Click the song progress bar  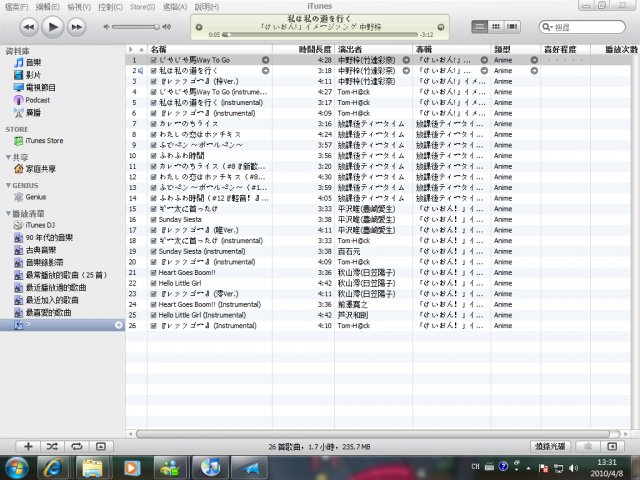pyautogui.click(x=320, y=35)
